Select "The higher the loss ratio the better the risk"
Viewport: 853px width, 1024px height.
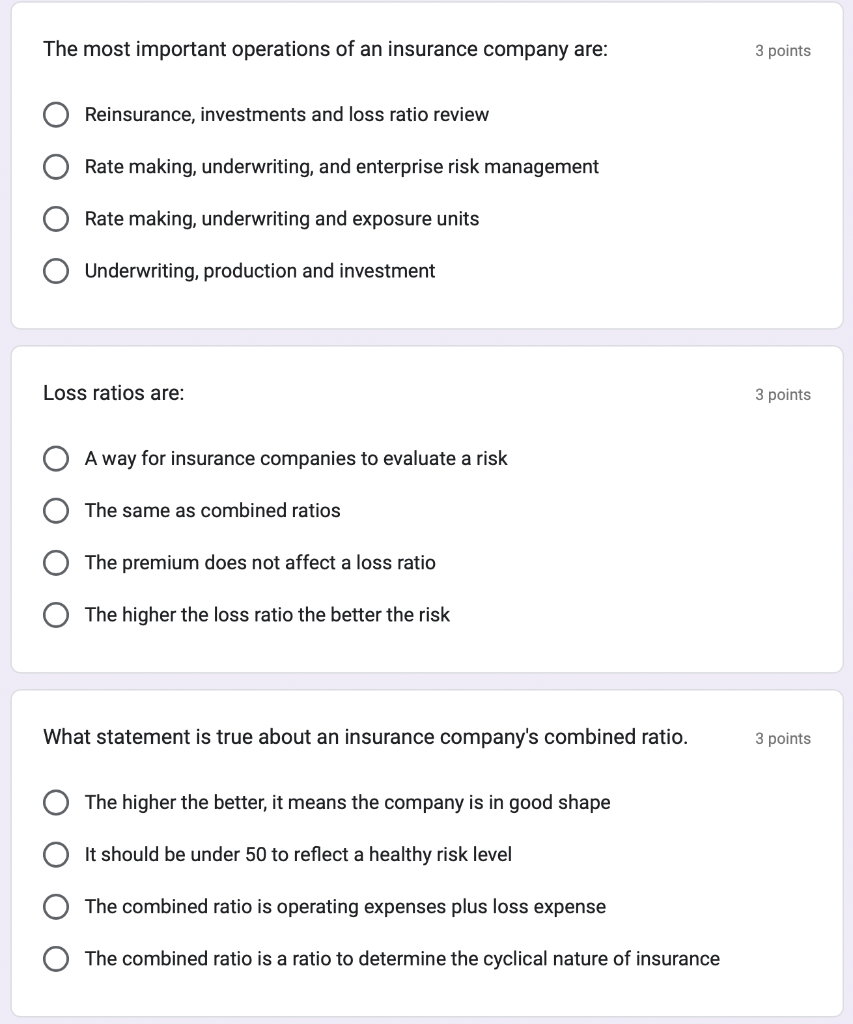(x=57, y=615)
